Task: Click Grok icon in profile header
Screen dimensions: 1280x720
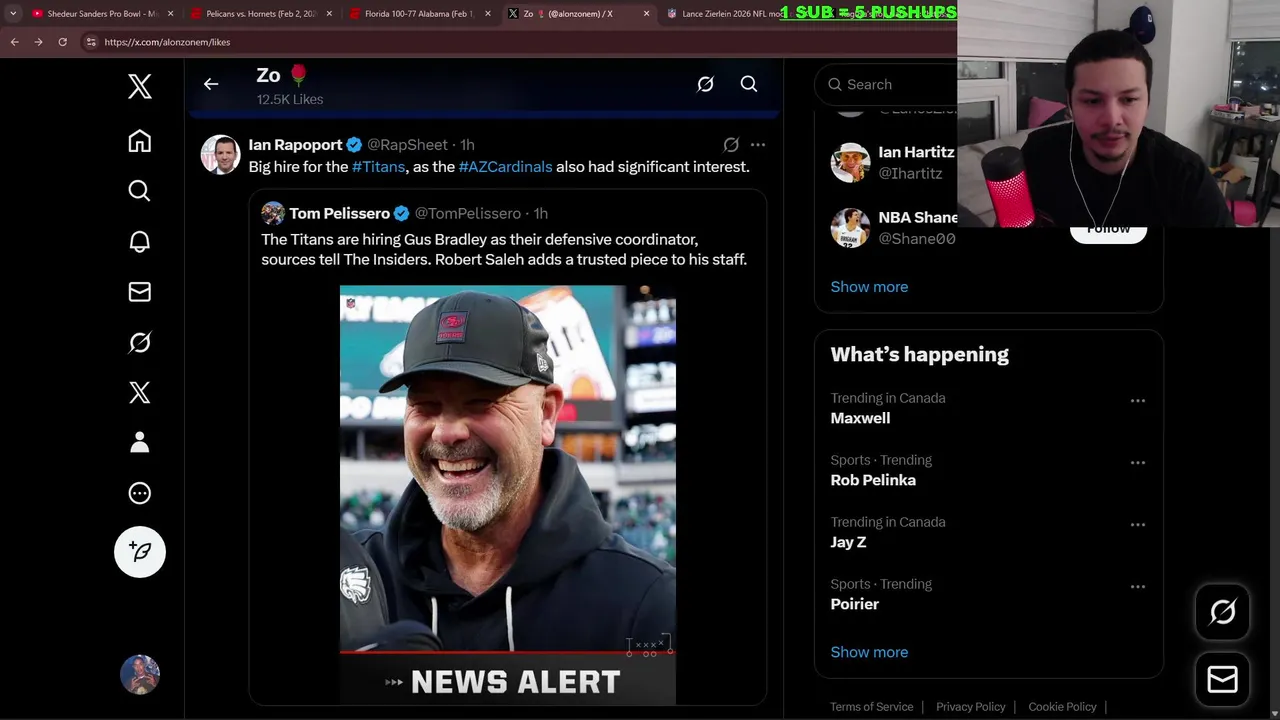Action: (705, 84)
